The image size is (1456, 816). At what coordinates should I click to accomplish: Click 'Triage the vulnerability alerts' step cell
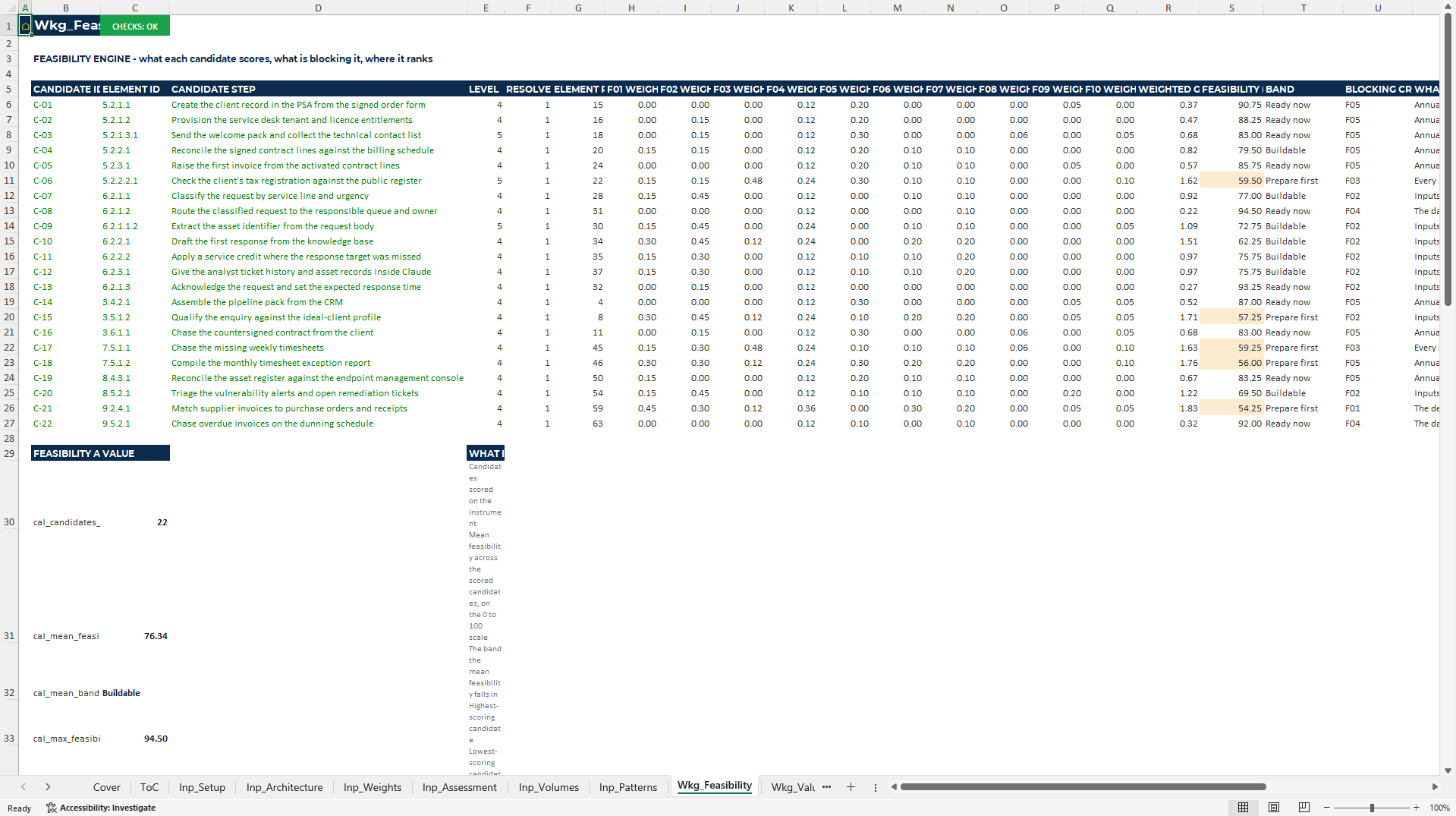(318, 393)
